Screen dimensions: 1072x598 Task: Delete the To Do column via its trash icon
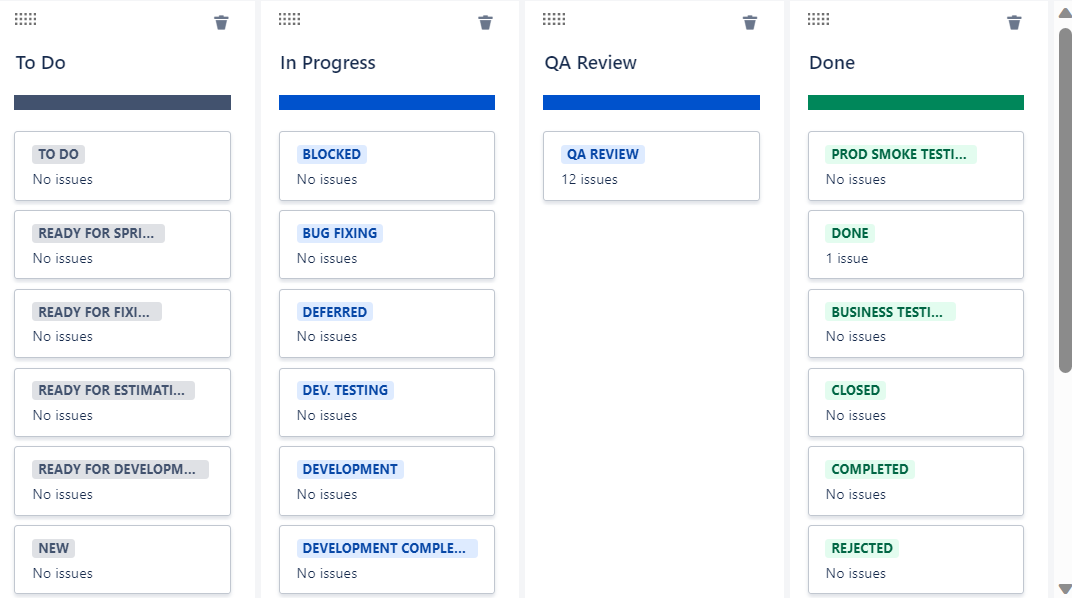[x=221, y=22]
